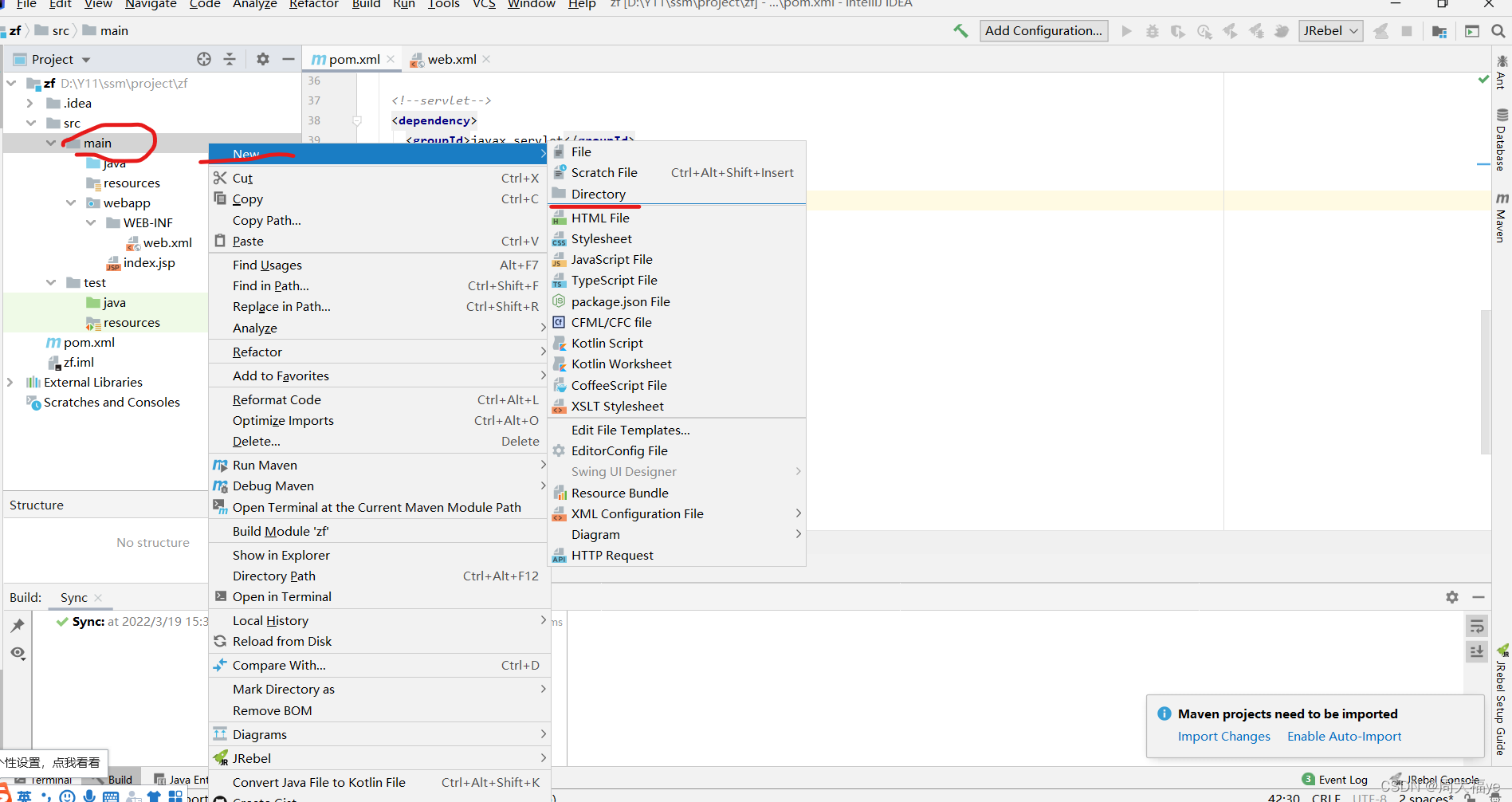
Task: Toggle fold marker at dependency line 38
Action: 357,120
